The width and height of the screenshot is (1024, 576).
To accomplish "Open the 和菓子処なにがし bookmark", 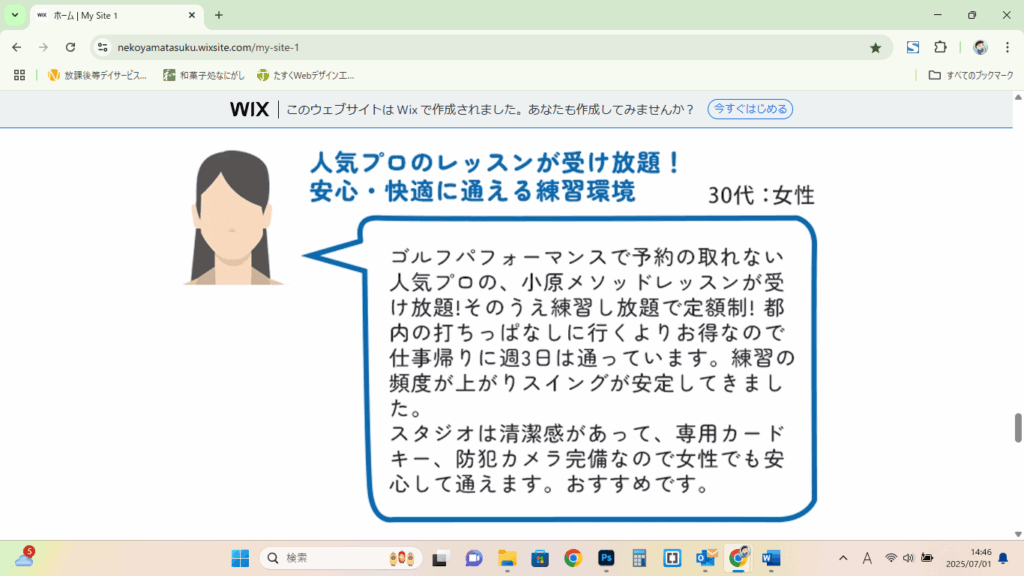I will [204, 75].
